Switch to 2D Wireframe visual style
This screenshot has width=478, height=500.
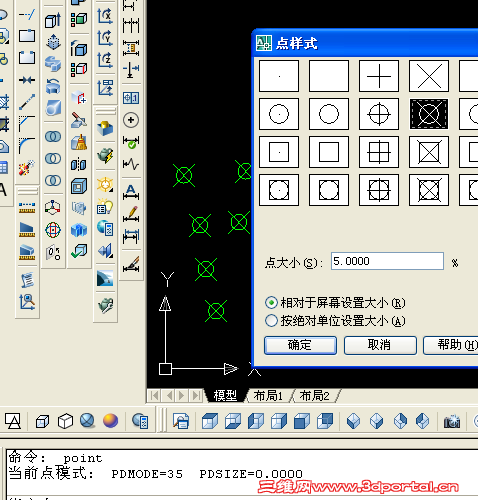[x=13, y=421]
